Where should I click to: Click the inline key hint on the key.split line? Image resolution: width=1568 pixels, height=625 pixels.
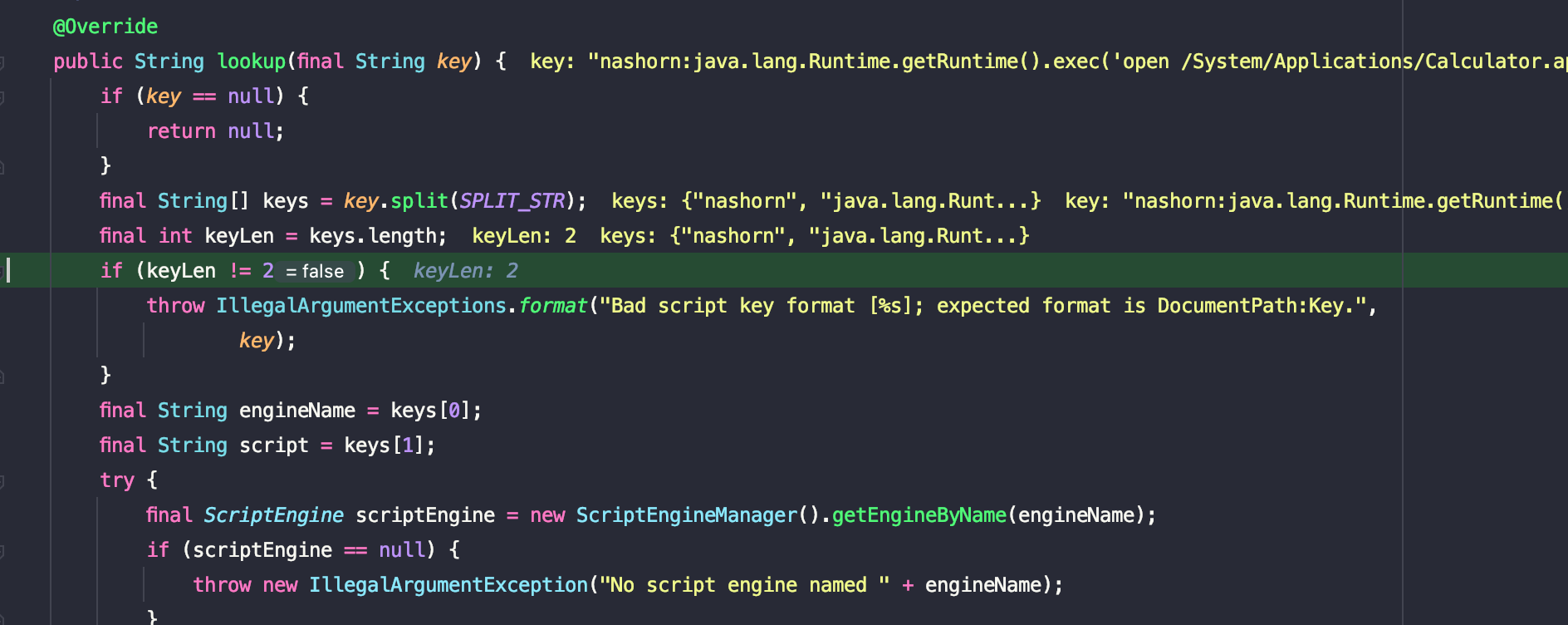pyautogui.click(x=1316, y=201)
